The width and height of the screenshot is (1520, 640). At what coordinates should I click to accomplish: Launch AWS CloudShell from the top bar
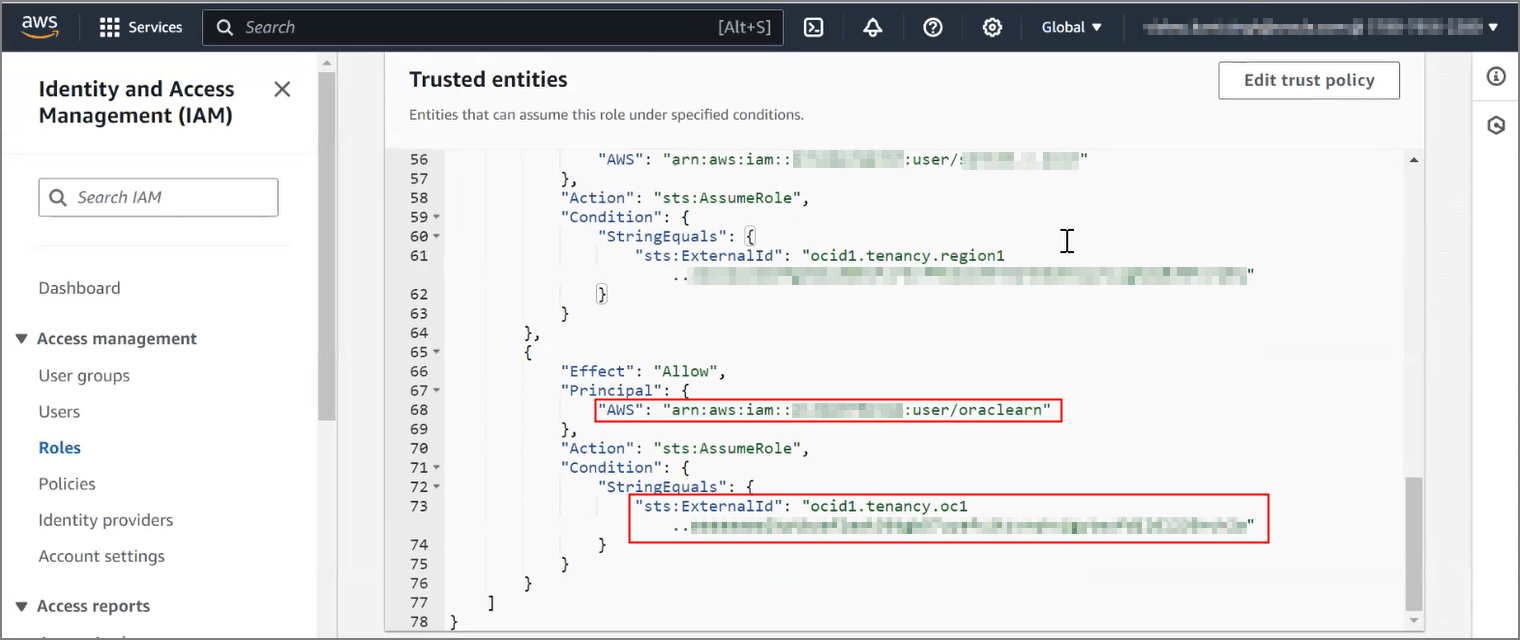pyautogui.click(x=813, y=27)
